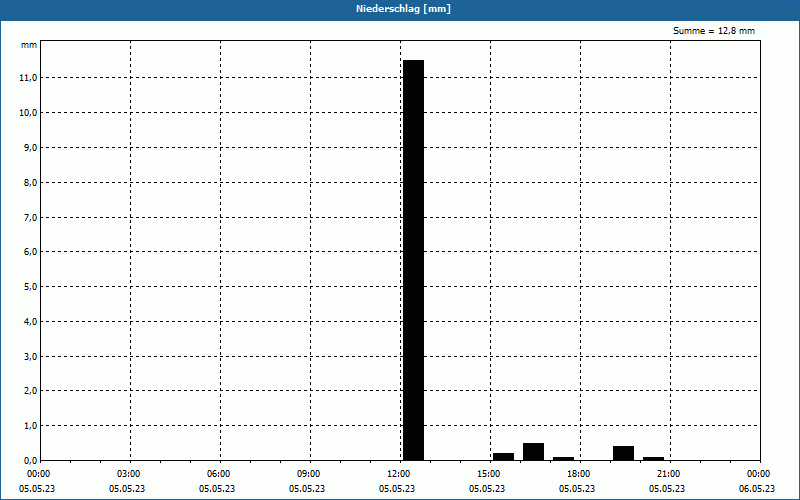Screen dimensions: 800x500
Task: Click the 1,0 y-axis value
Action: point(30,426)
